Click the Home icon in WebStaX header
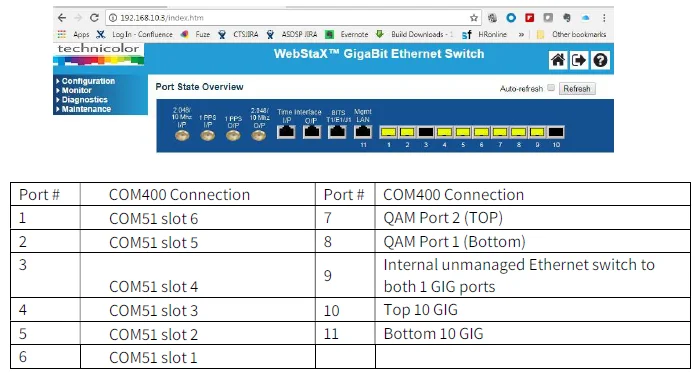This screenshot has width=695, height=379. pyautogui.click(x=558, y=60)
